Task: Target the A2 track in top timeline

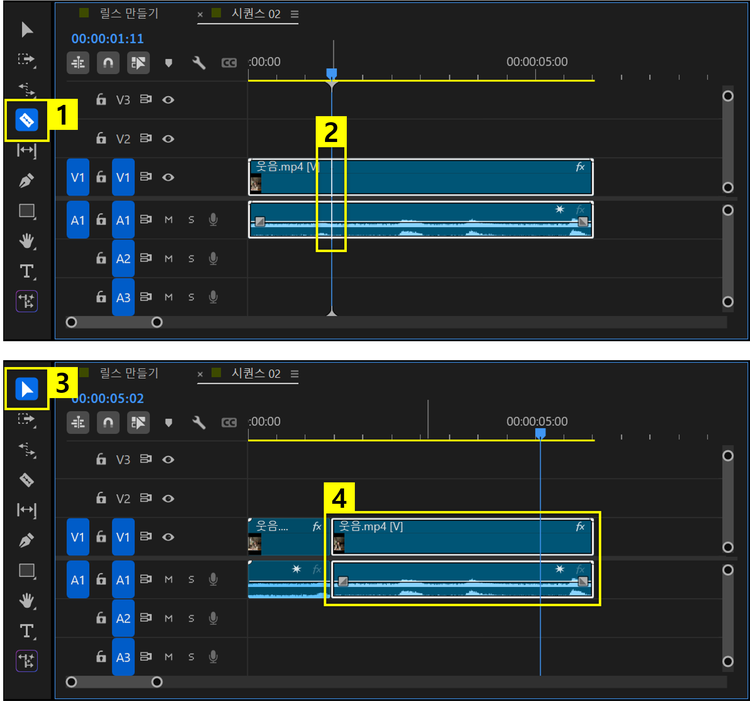Action: (123, 259)
